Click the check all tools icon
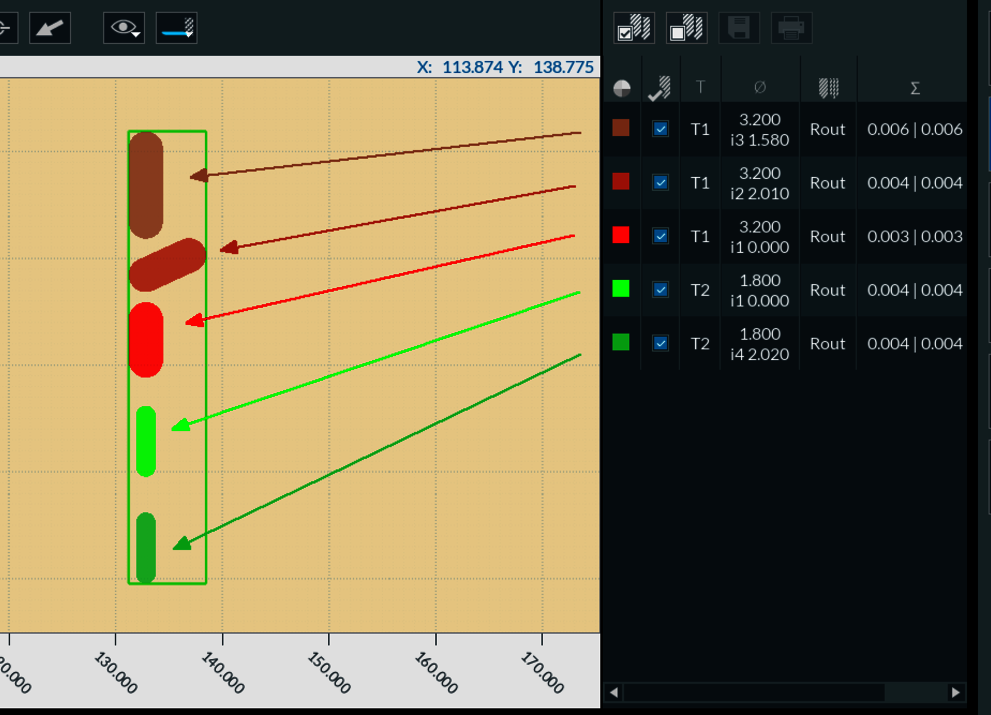This screenshot has width=991, height=715. pyautogui.click(x=634, y=28)
